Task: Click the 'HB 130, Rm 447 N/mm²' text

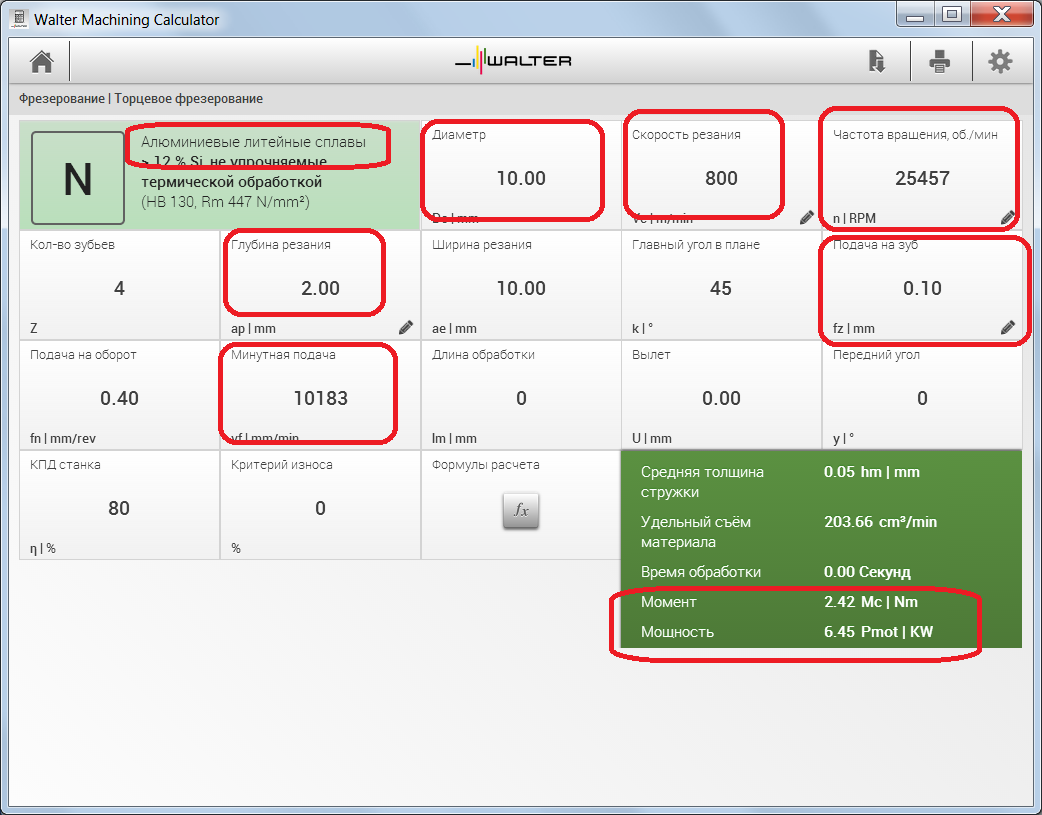Action: tap(225, 202)
